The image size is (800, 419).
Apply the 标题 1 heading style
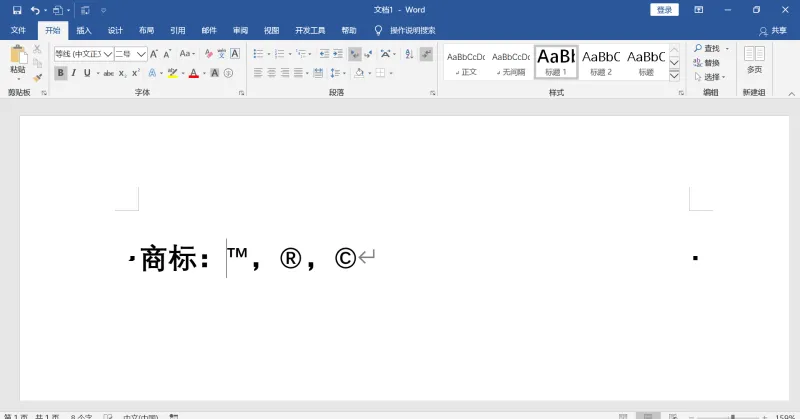click(x=556, y=62)
